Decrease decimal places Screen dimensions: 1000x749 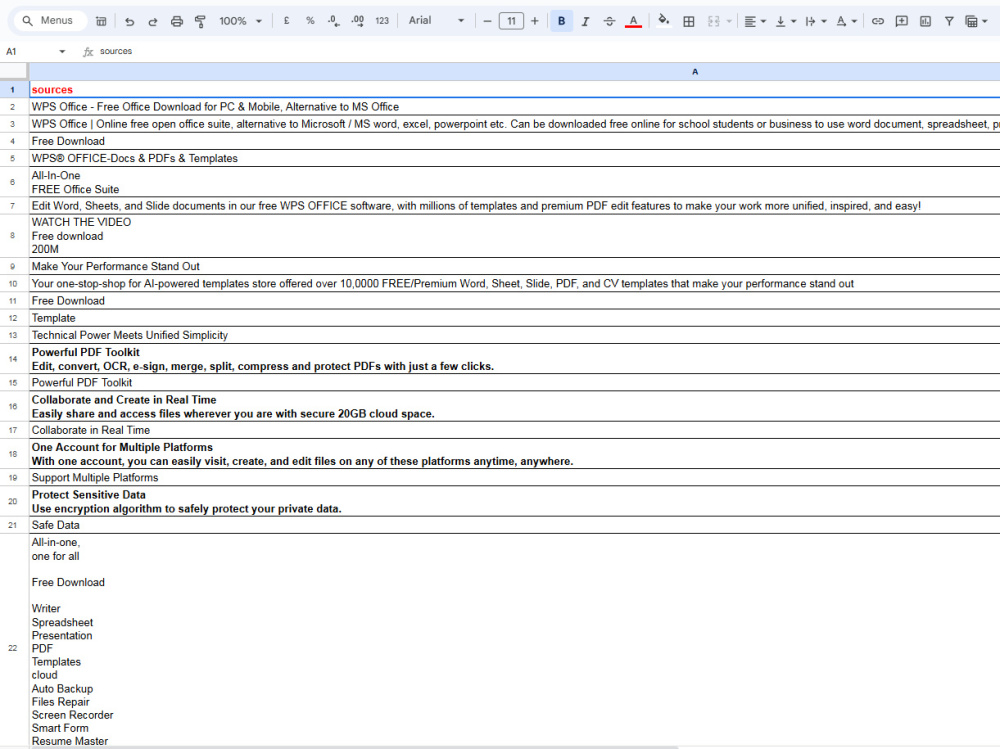[x=334, y=21]
